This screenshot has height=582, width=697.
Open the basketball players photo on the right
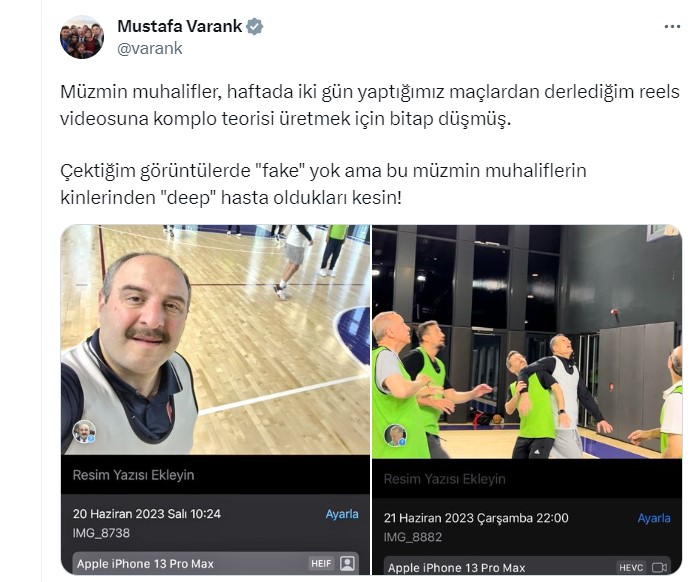[527, 341]
